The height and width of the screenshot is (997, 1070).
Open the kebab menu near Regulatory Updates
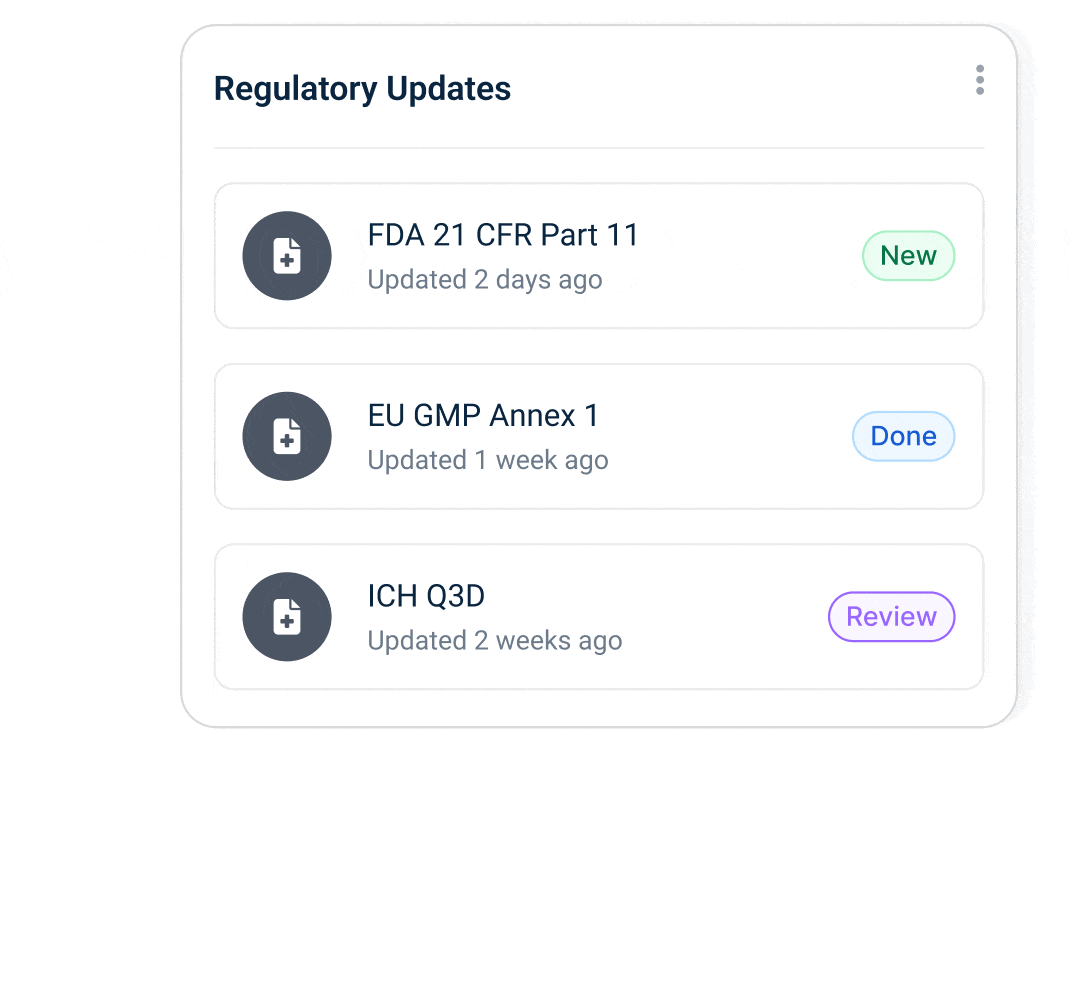tap(980, 80)
